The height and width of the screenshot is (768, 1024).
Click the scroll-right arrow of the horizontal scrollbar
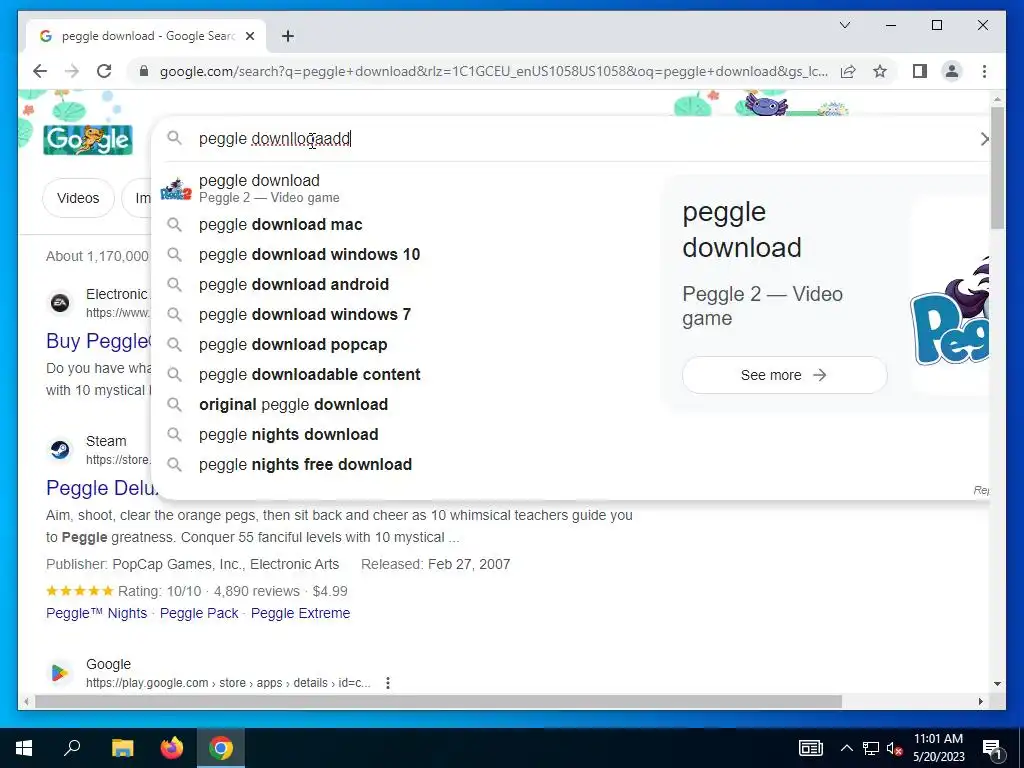click(x=980, y=701)
